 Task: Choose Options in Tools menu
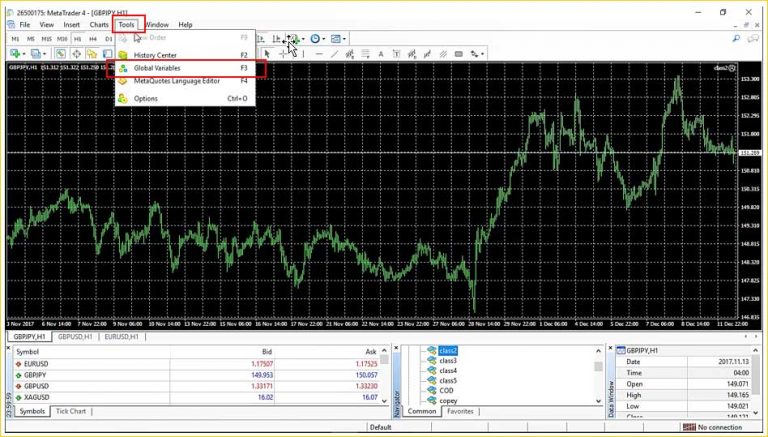coord(186,98)
